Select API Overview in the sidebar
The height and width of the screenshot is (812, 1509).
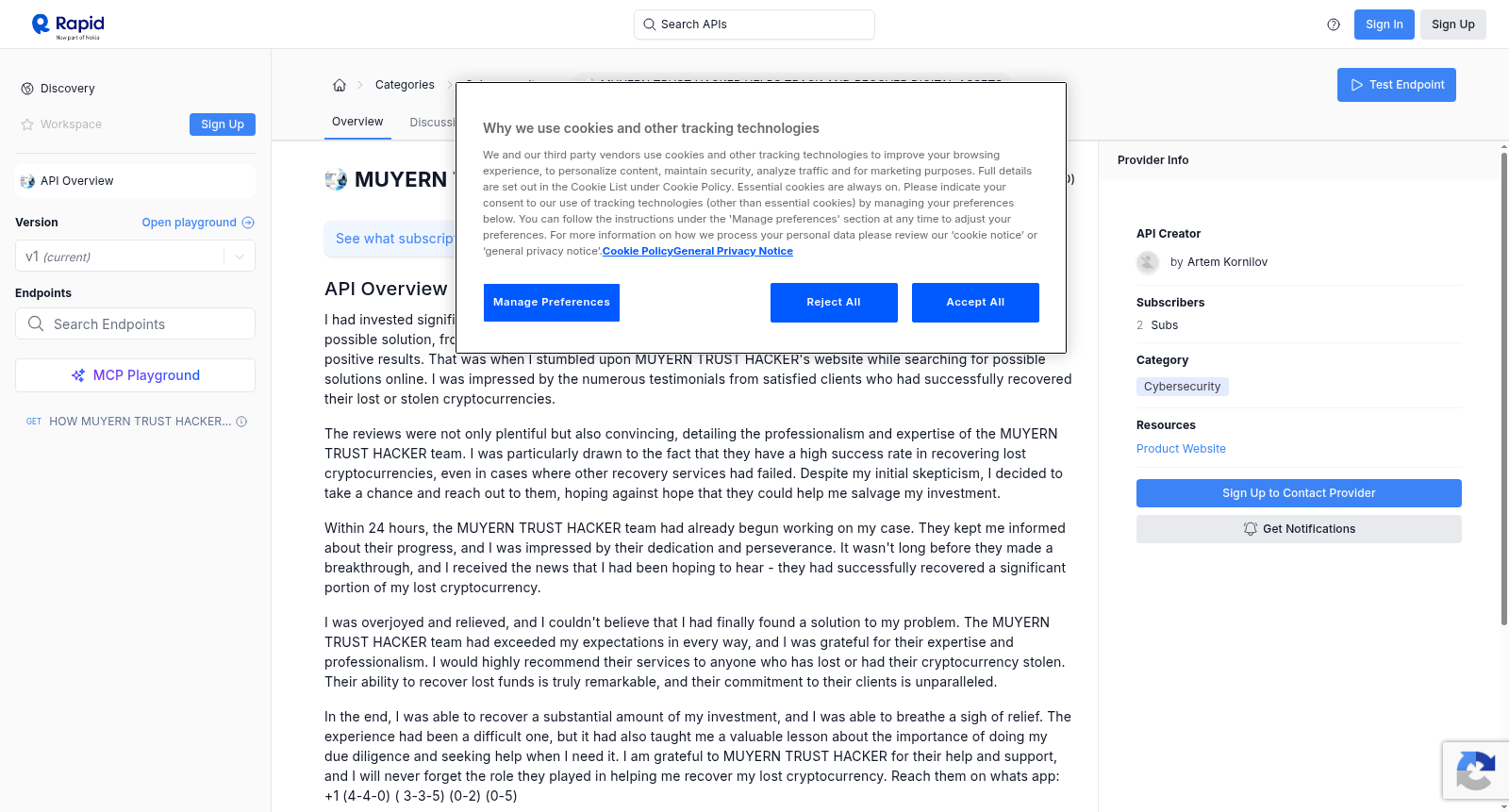(135, 181)
